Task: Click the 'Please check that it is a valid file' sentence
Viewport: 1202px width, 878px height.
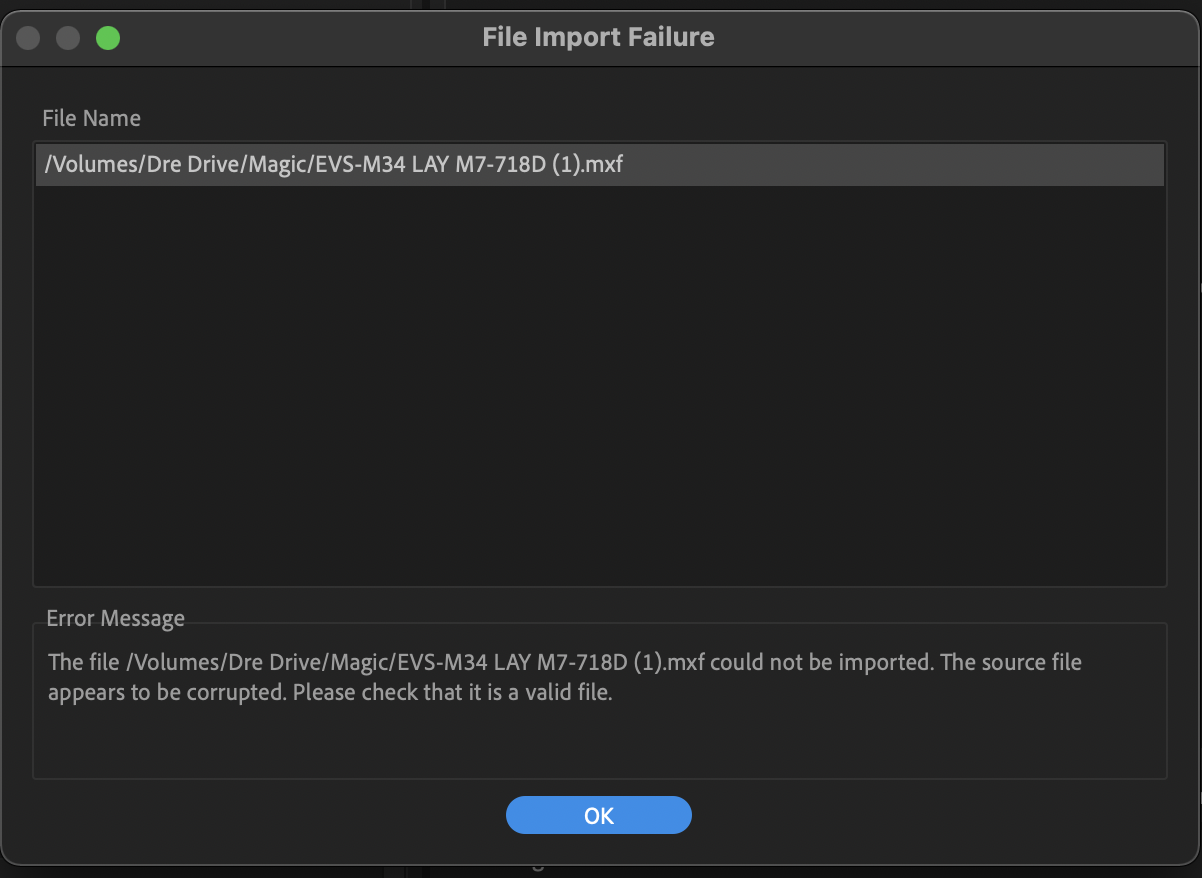Action: coord(452,692)
